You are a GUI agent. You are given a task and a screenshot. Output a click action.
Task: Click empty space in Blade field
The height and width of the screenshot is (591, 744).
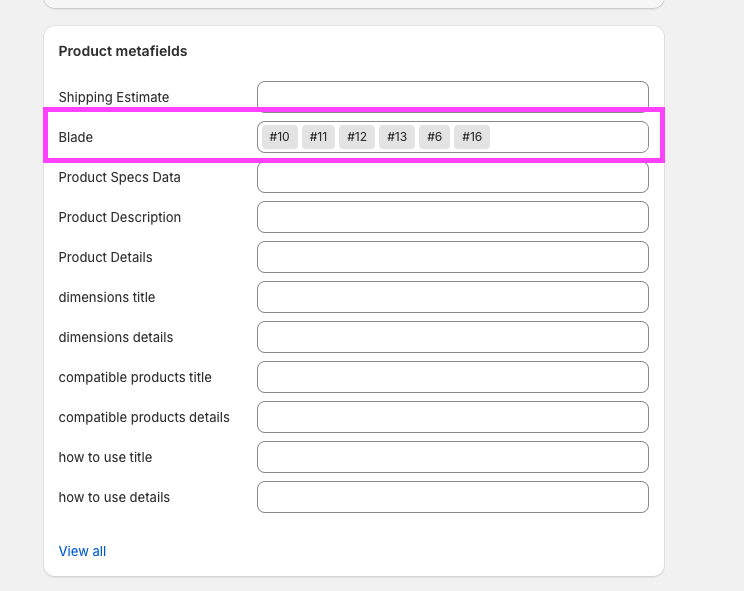(568, 137)
